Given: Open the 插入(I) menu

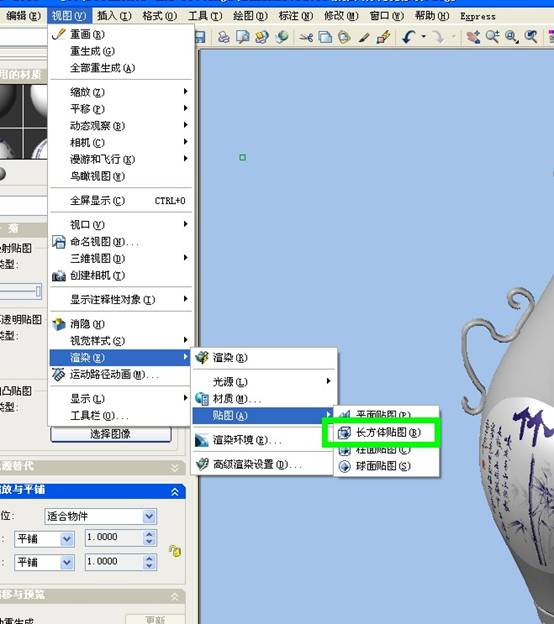Looking at the screenshot, I should pos(114,16).
